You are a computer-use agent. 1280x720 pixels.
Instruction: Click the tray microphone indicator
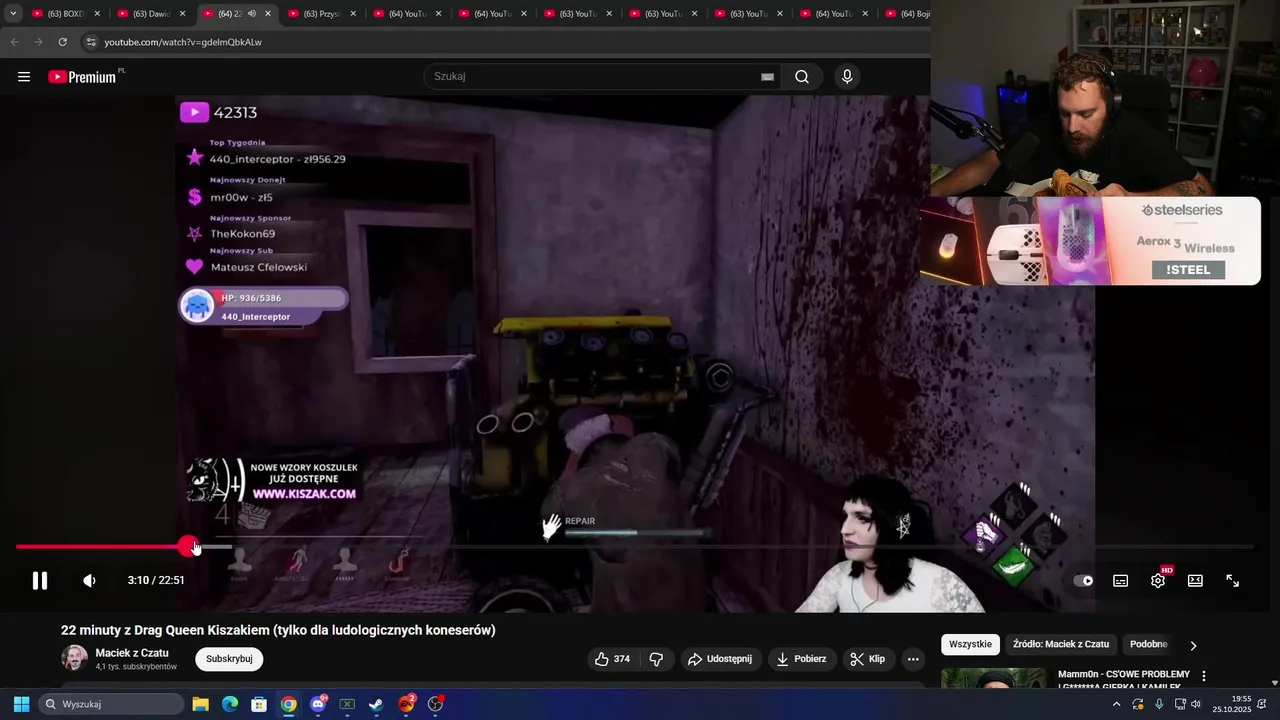(1159, 704)
